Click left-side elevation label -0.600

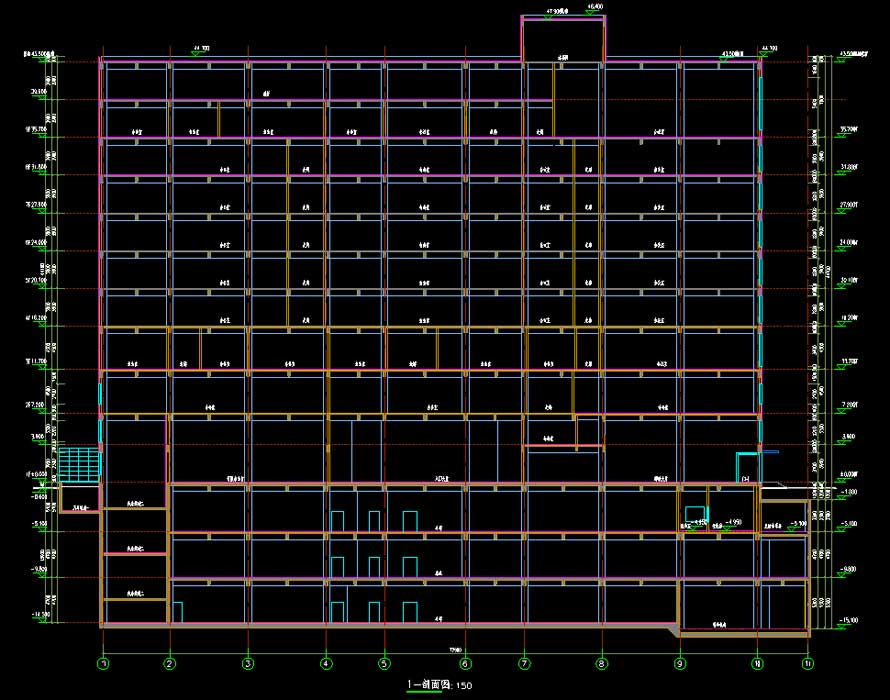39,497
